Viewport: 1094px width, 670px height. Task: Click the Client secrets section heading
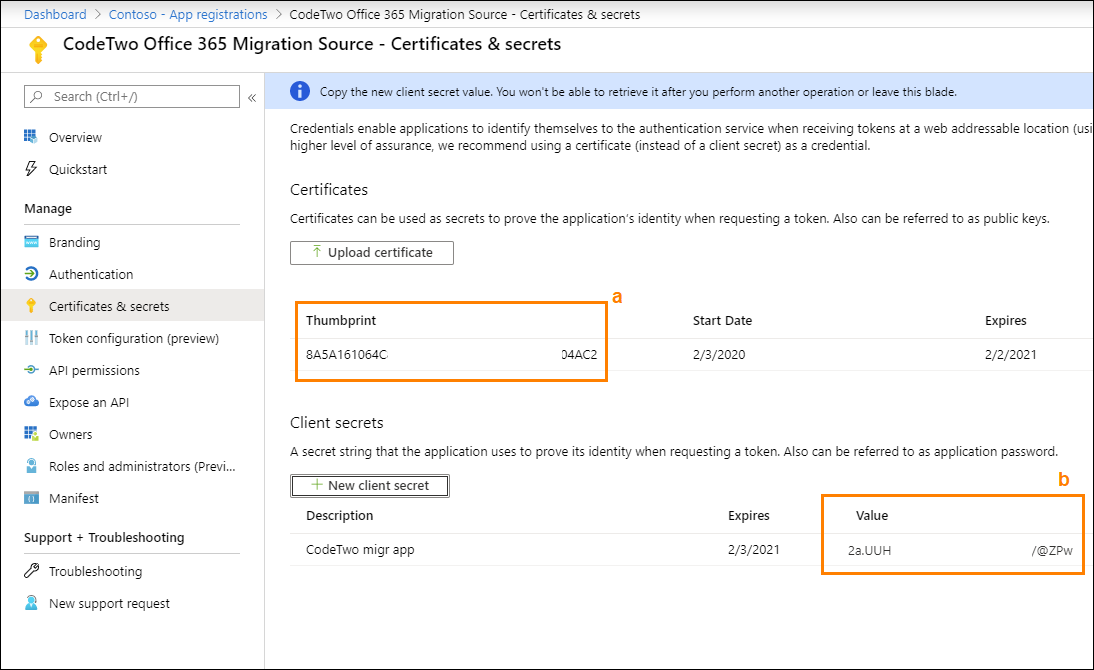tap(336, 423)
